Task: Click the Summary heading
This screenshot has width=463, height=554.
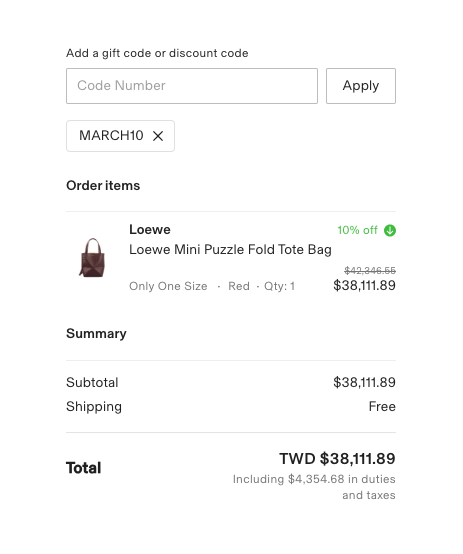Action: pyautogui.click(x=96, y=334)
